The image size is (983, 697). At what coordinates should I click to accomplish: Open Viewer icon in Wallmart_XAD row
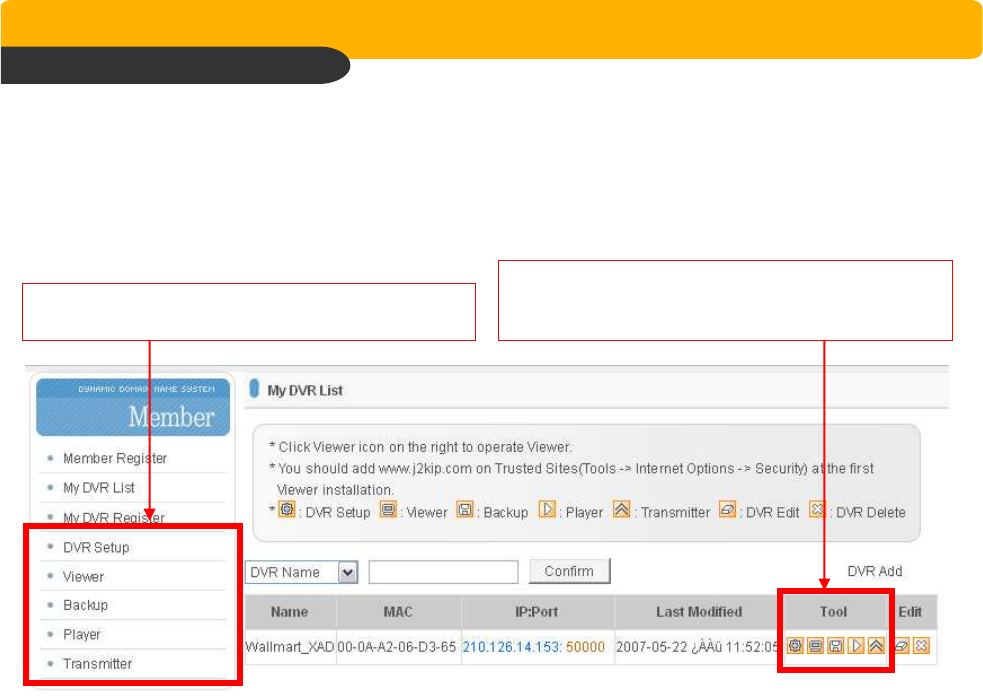(x=815, y=645)
